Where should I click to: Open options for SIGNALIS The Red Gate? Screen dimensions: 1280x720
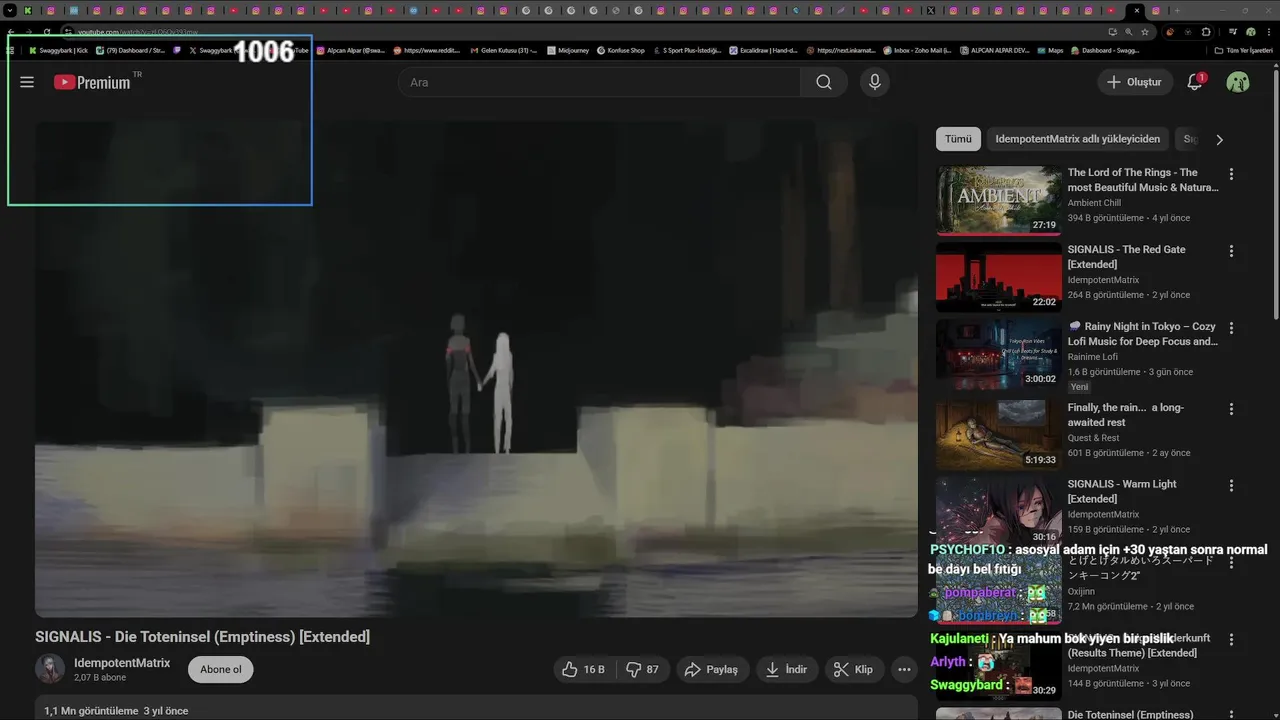pos(1231,251)
